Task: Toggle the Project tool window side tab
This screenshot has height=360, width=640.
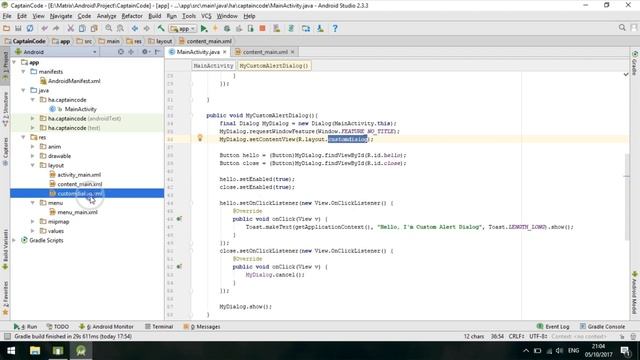Action: [5, 65]
